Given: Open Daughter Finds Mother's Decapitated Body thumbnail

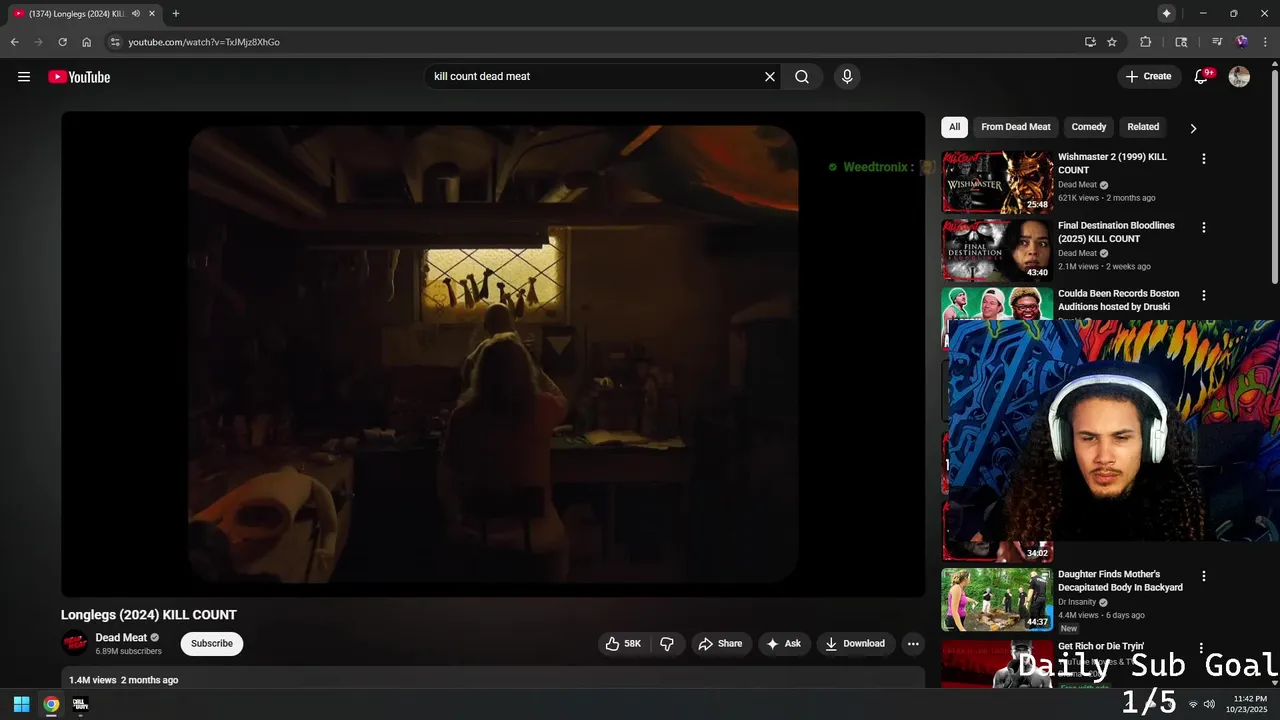Looking at the screenshot, I should pyautogui.click(x=997, y=600).
